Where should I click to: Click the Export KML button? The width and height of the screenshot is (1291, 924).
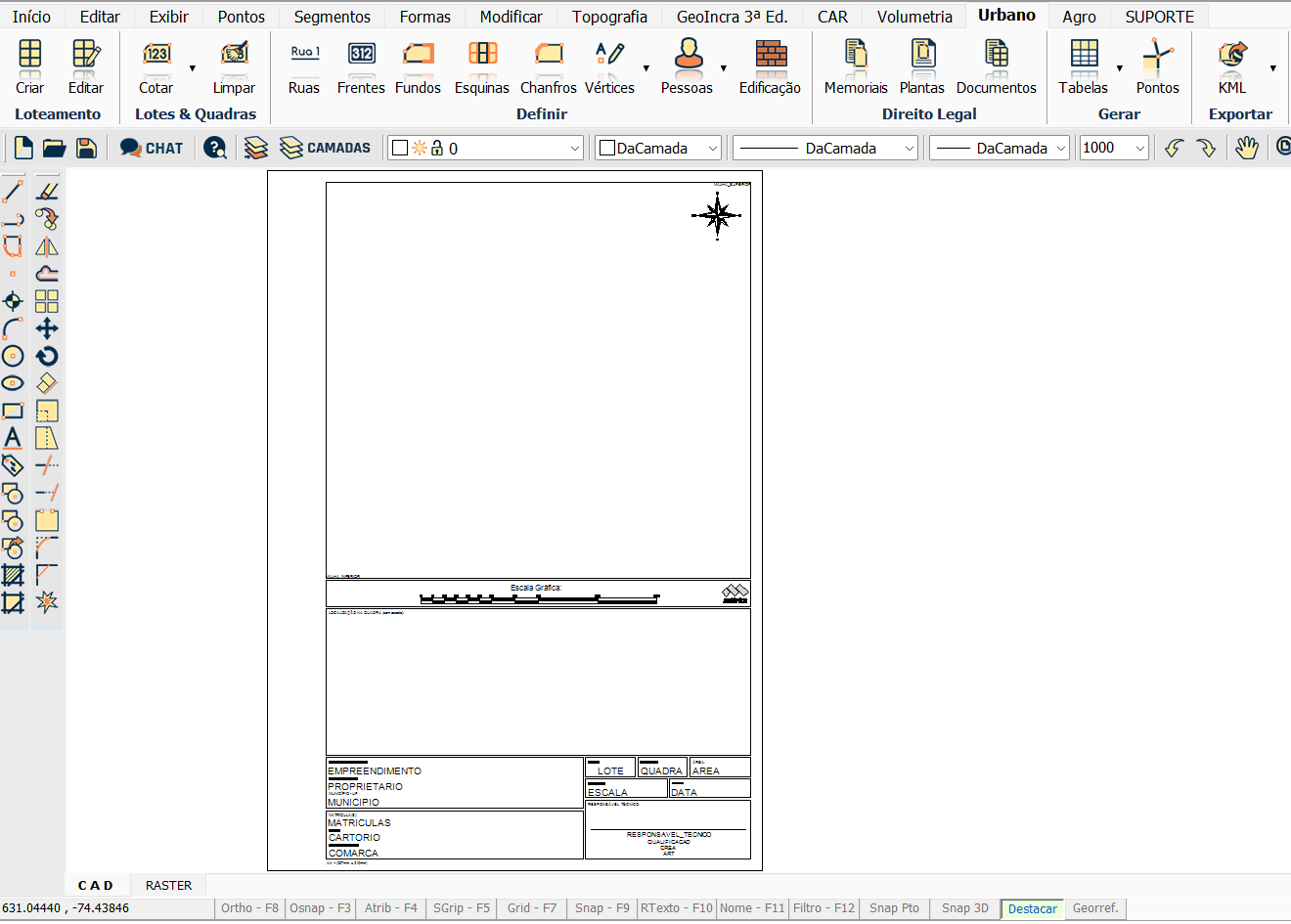[x=1231, y=66]
